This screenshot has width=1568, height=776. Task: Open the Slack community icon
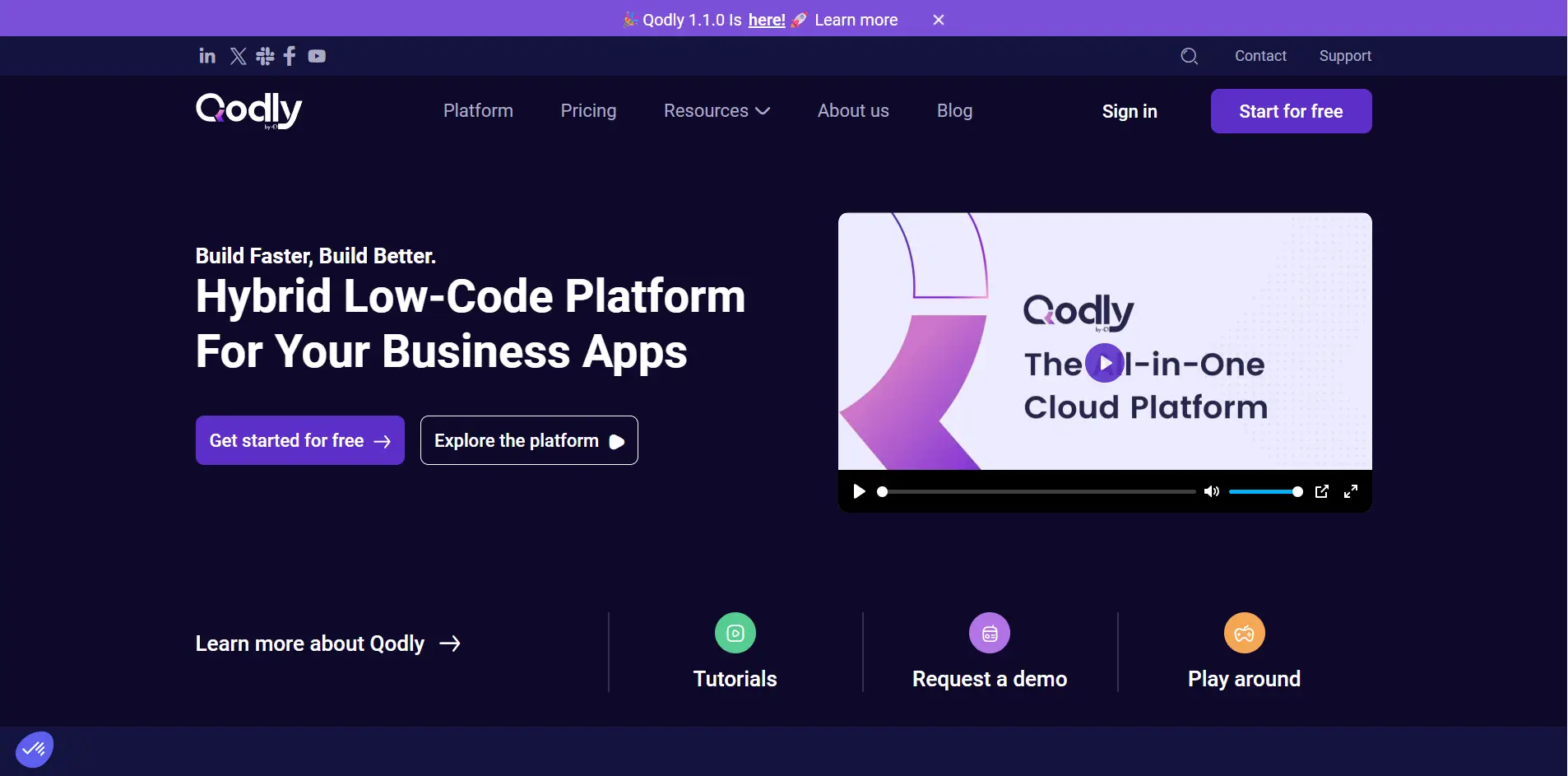tap(265, 56)
